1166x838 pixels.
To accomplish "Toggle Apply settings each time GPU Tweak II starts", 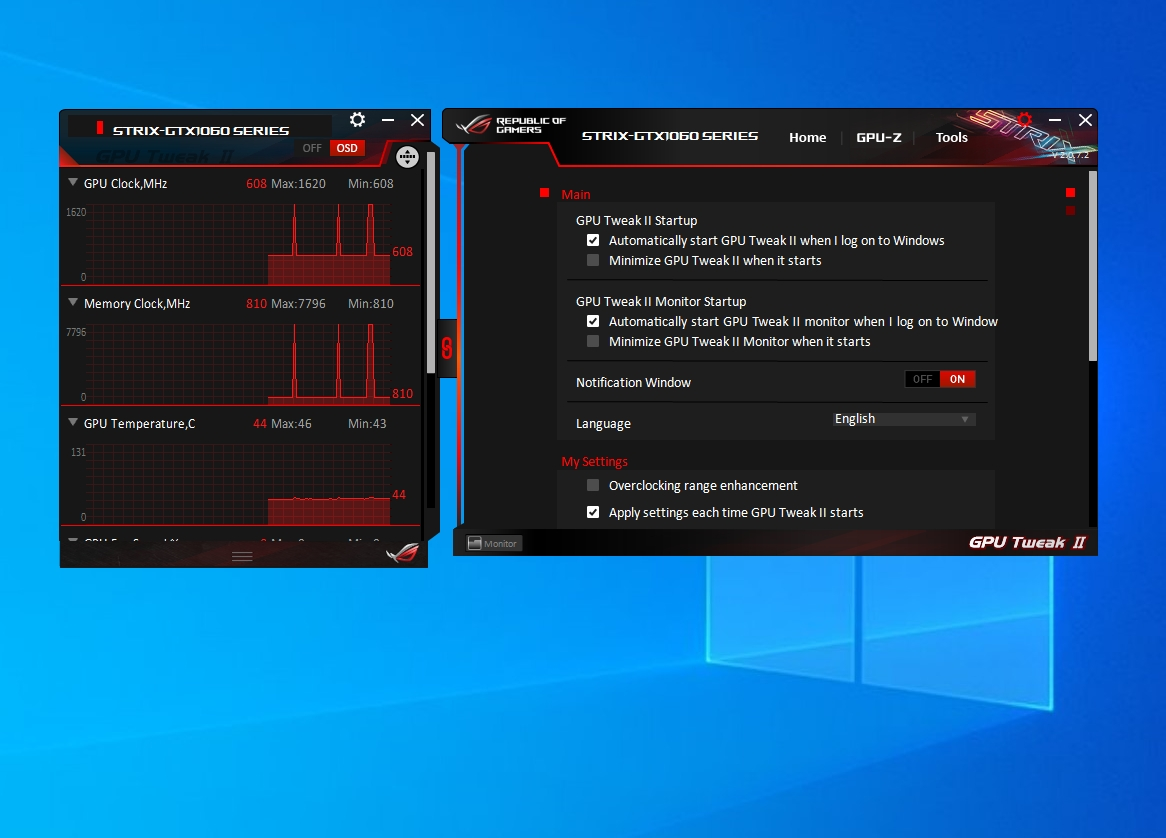I will coord(593,512).
